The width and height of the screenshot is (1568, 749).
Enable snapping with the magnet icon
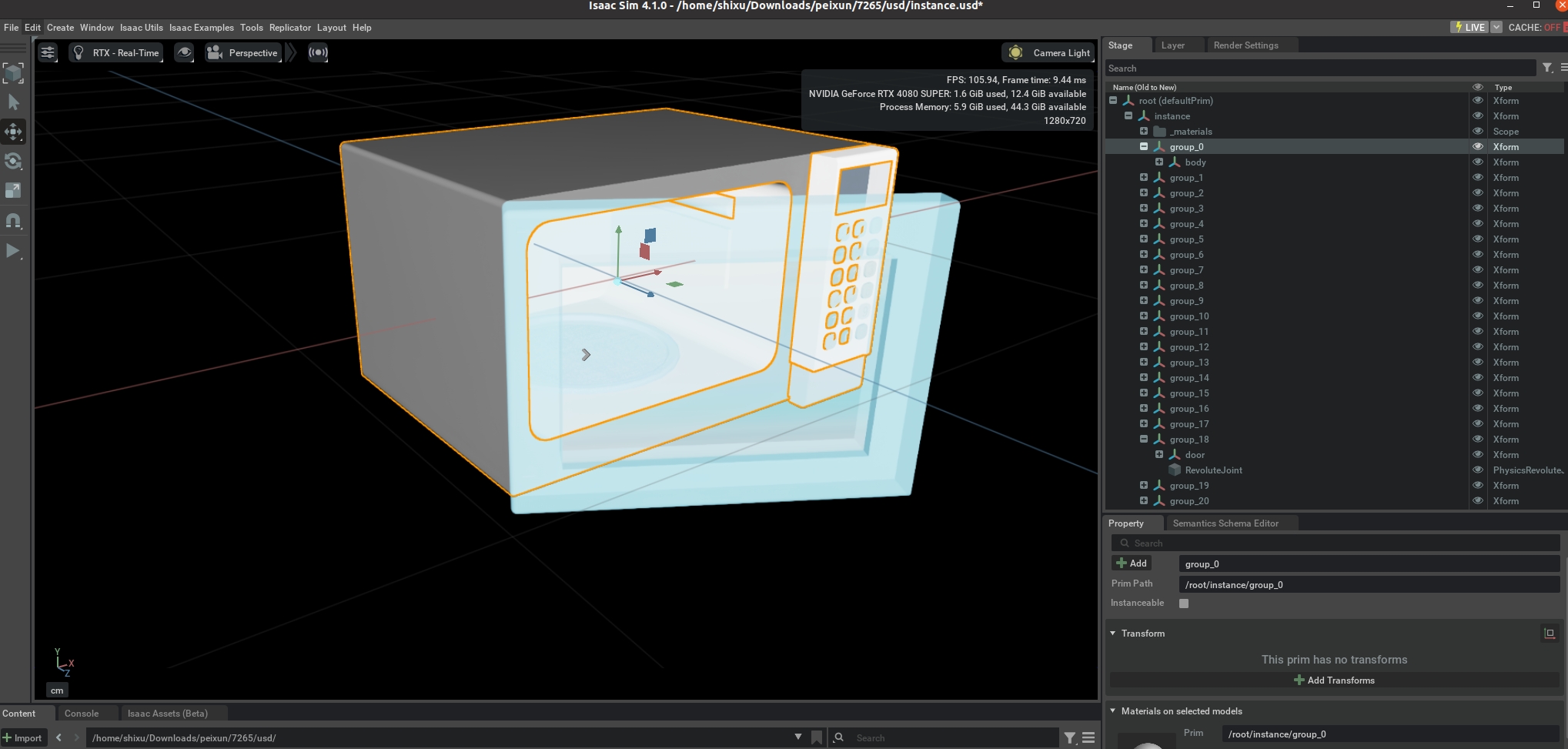click(x=13, y=220)
